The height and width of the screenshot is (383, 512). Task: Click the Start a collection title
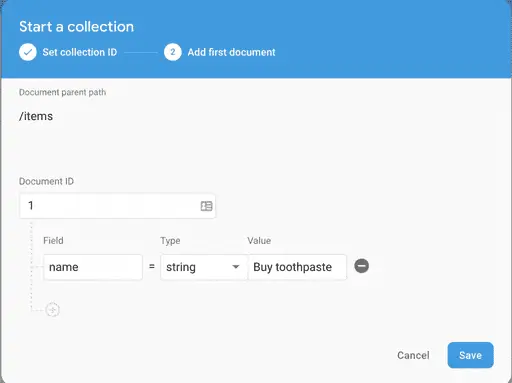pos(76,27)
